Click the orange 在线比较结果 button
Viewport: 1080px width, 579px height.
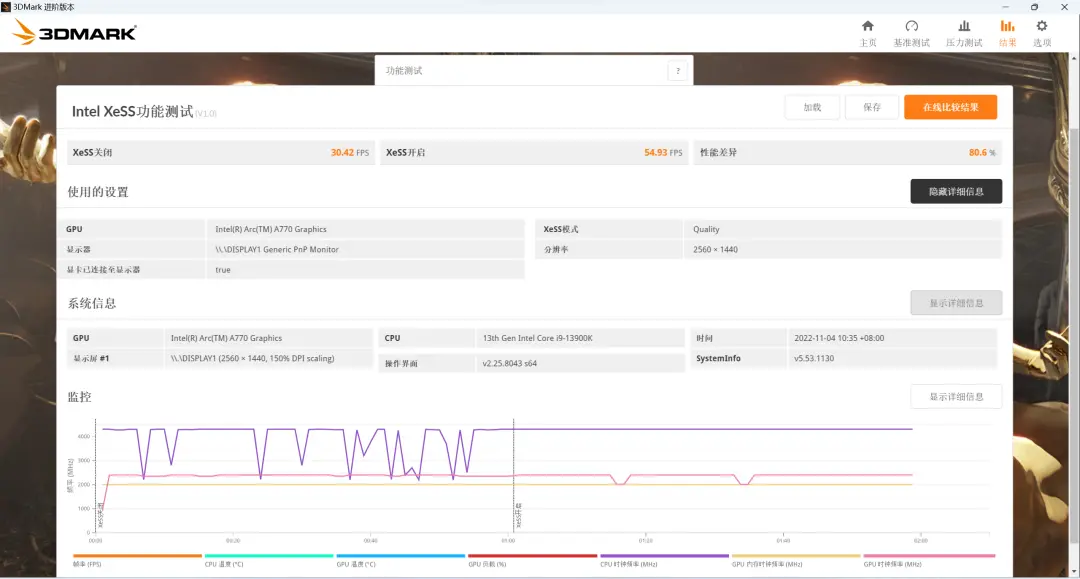click(951, 107)
